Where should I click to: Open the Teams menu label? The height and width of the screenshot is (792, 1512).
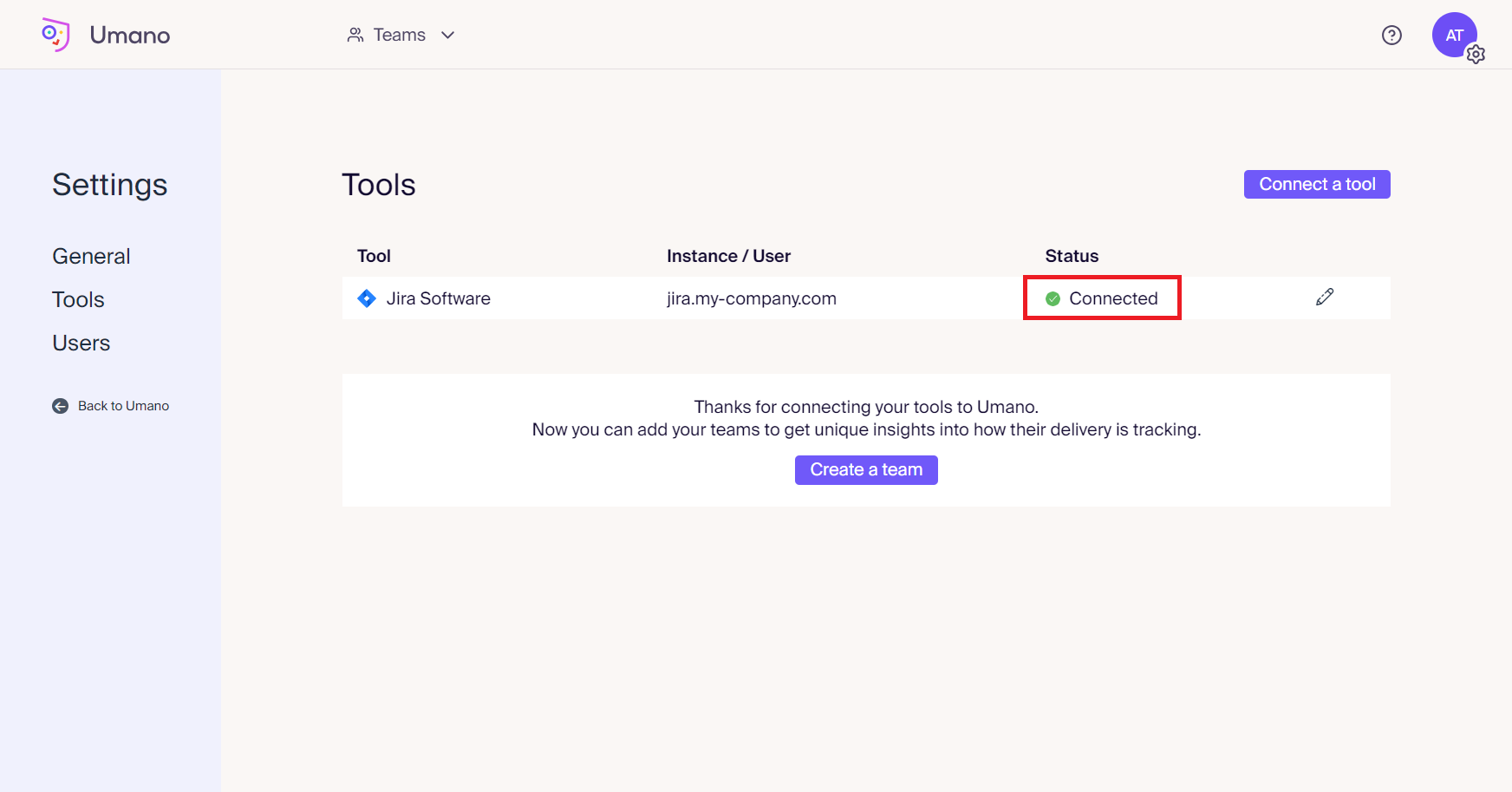point(399,35)
